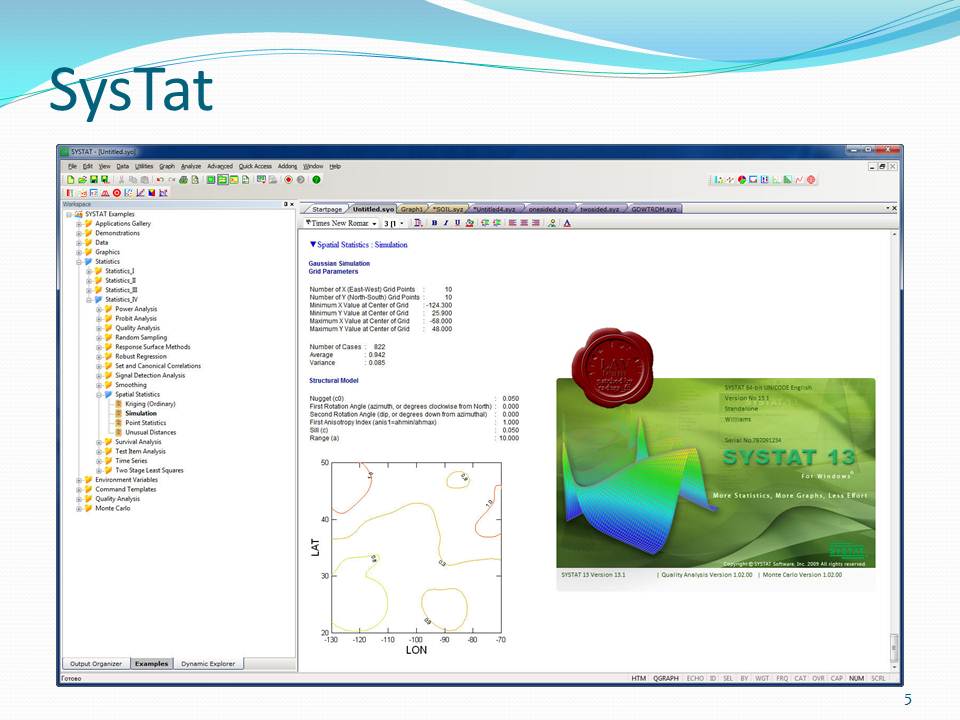Collapse the Statistics_IV node

pos(89,300)
